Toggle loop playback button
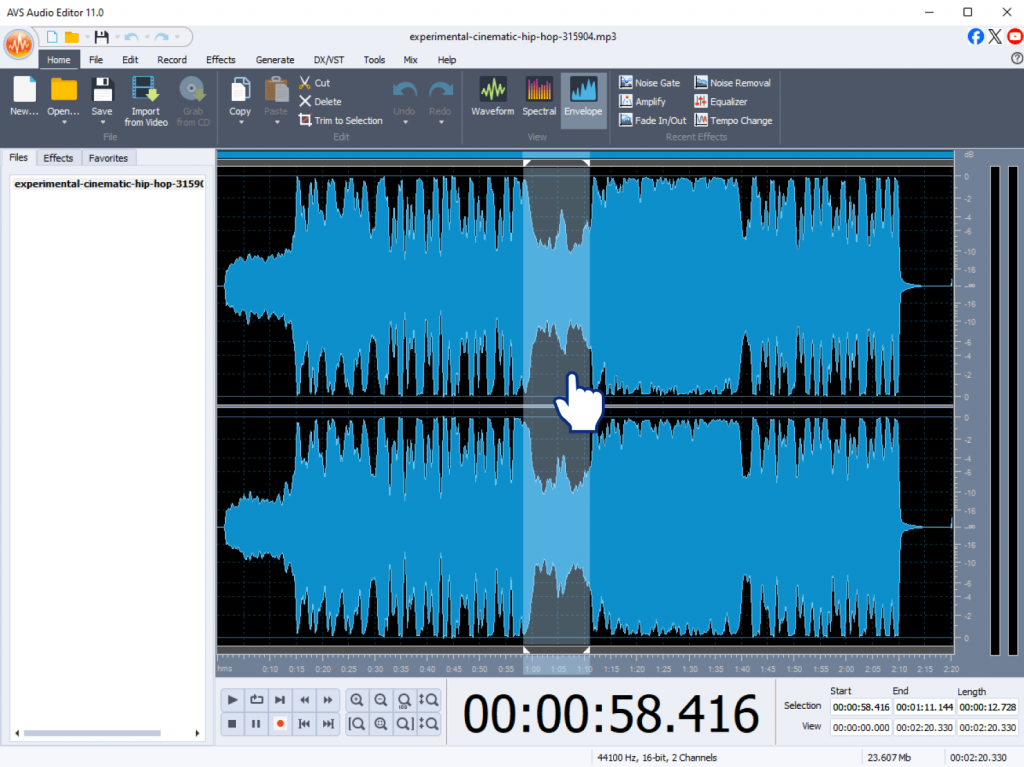The image size is (1024, 767). [256, 700]
